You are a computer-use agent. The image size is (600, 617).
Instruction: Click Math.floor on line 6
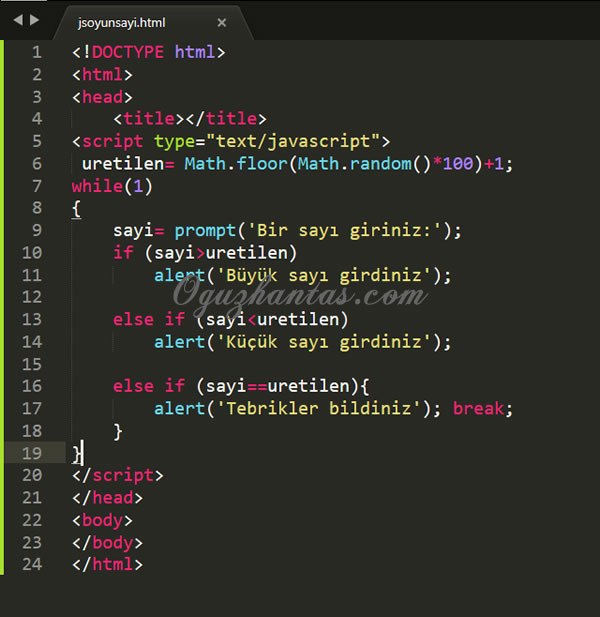click(236, 164)
